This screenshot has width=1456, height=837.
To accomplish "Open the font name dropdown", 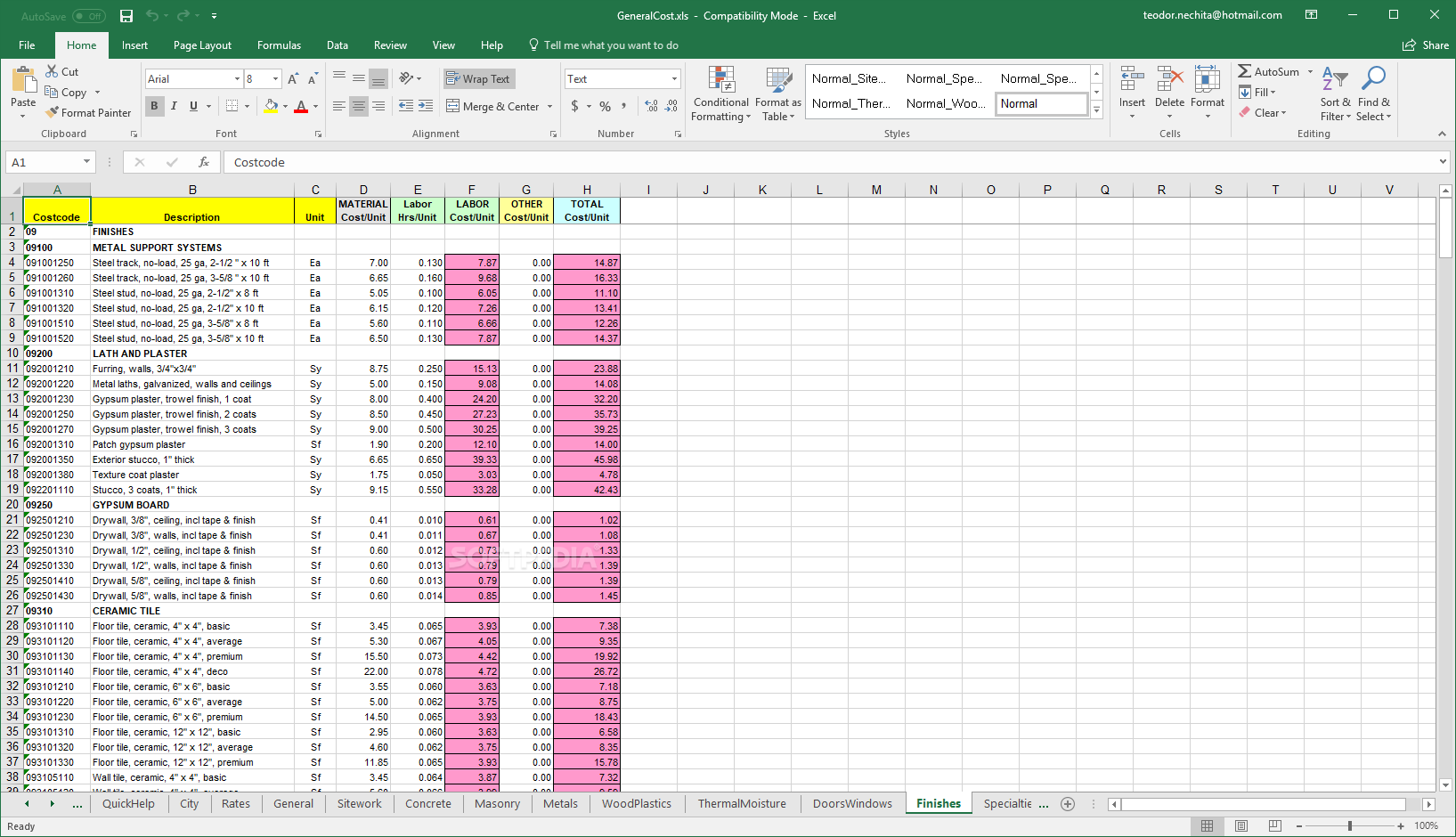I will coord(237,79).
